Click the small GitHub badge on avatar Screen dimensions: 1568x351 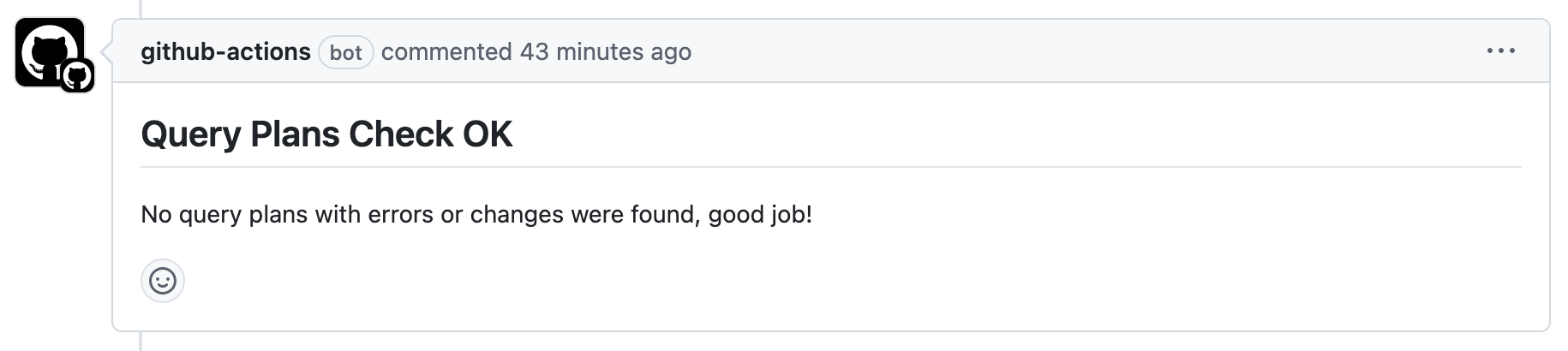pos(77,76)
